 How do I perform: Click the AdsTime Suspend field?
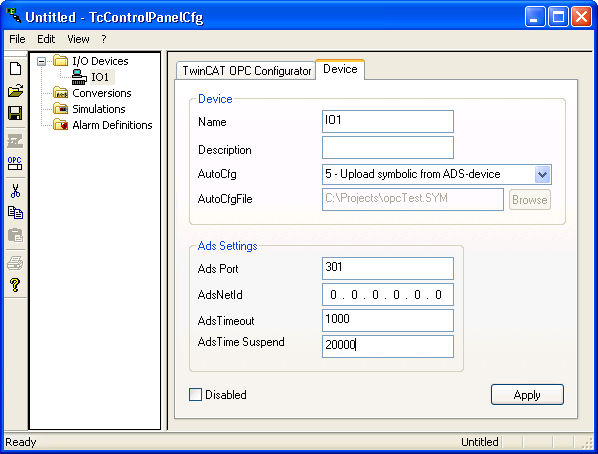point(388,346)
